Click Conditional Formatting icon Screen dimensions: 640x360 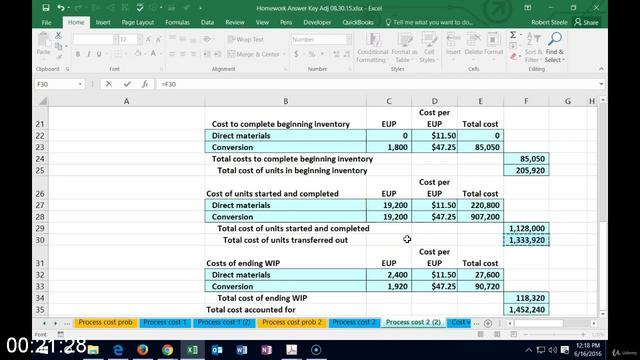coord(372,40)
